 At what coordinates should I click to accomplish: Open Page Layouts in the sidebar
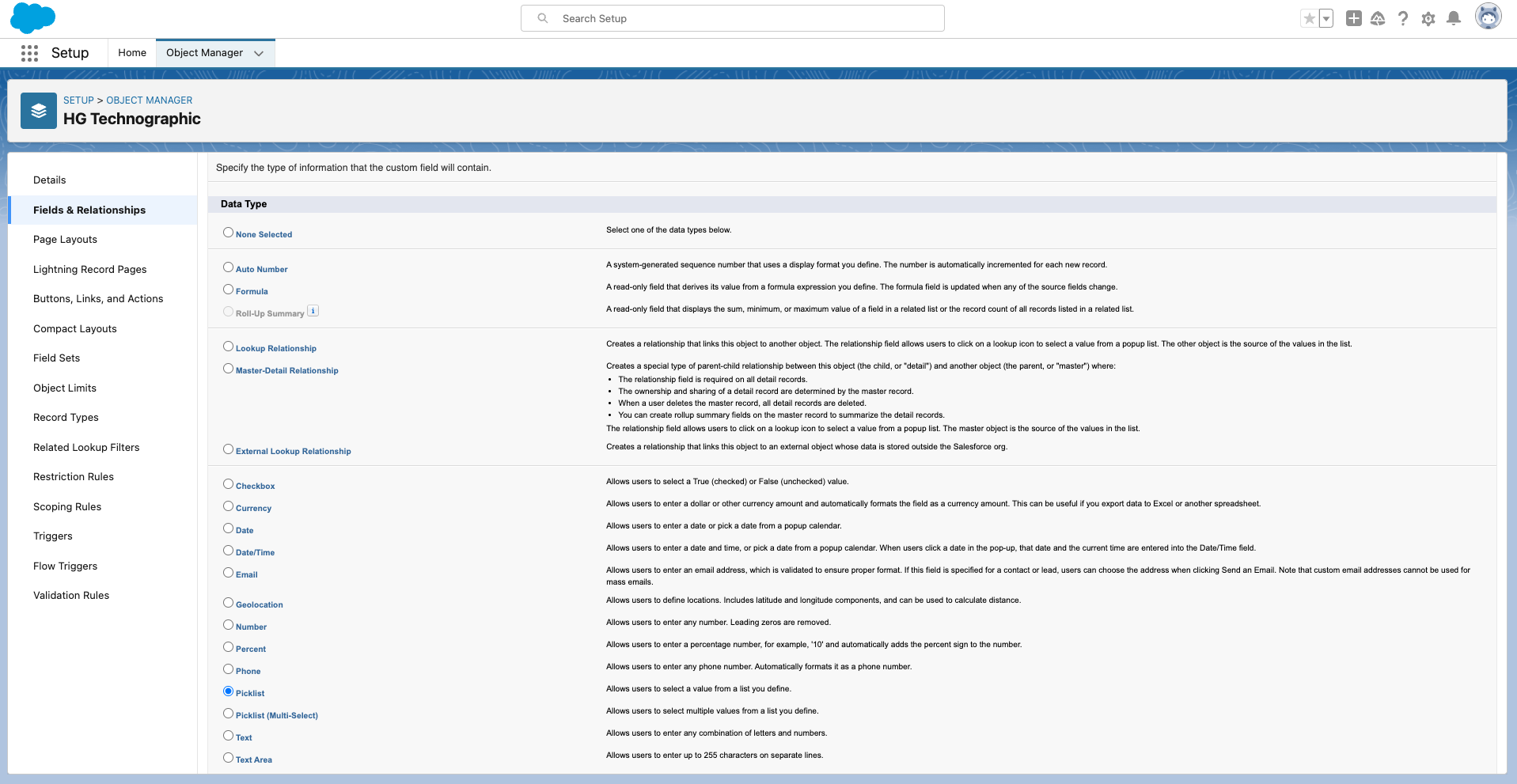click(65, 240)
